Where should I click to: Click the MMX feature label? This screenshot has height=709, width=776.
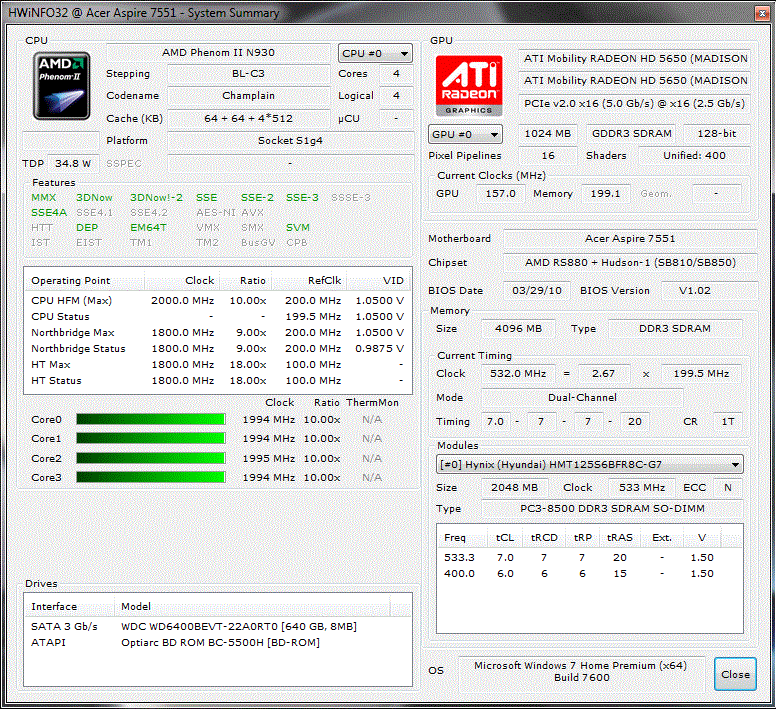[x=44, y=197]
